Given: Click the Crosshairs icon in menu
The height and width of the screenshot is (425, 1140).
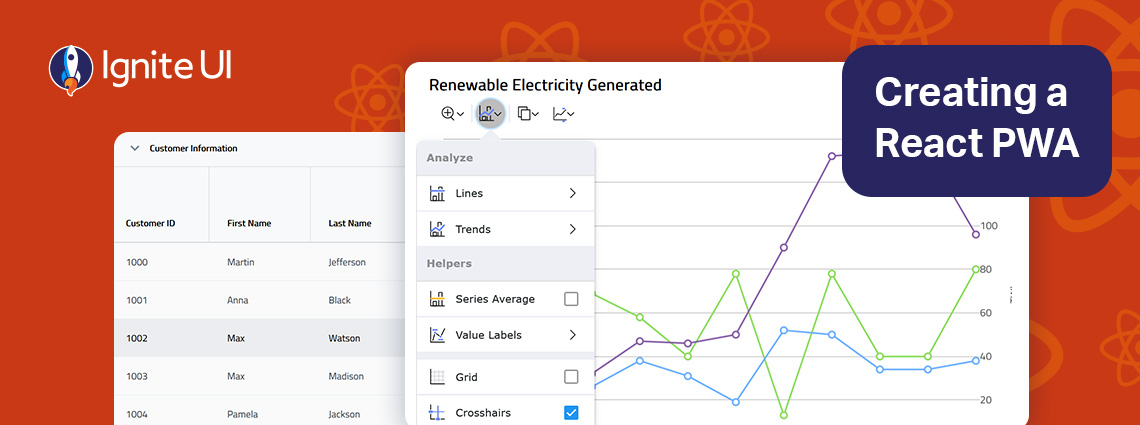Looking at the screenshot, I should (437, 413).
